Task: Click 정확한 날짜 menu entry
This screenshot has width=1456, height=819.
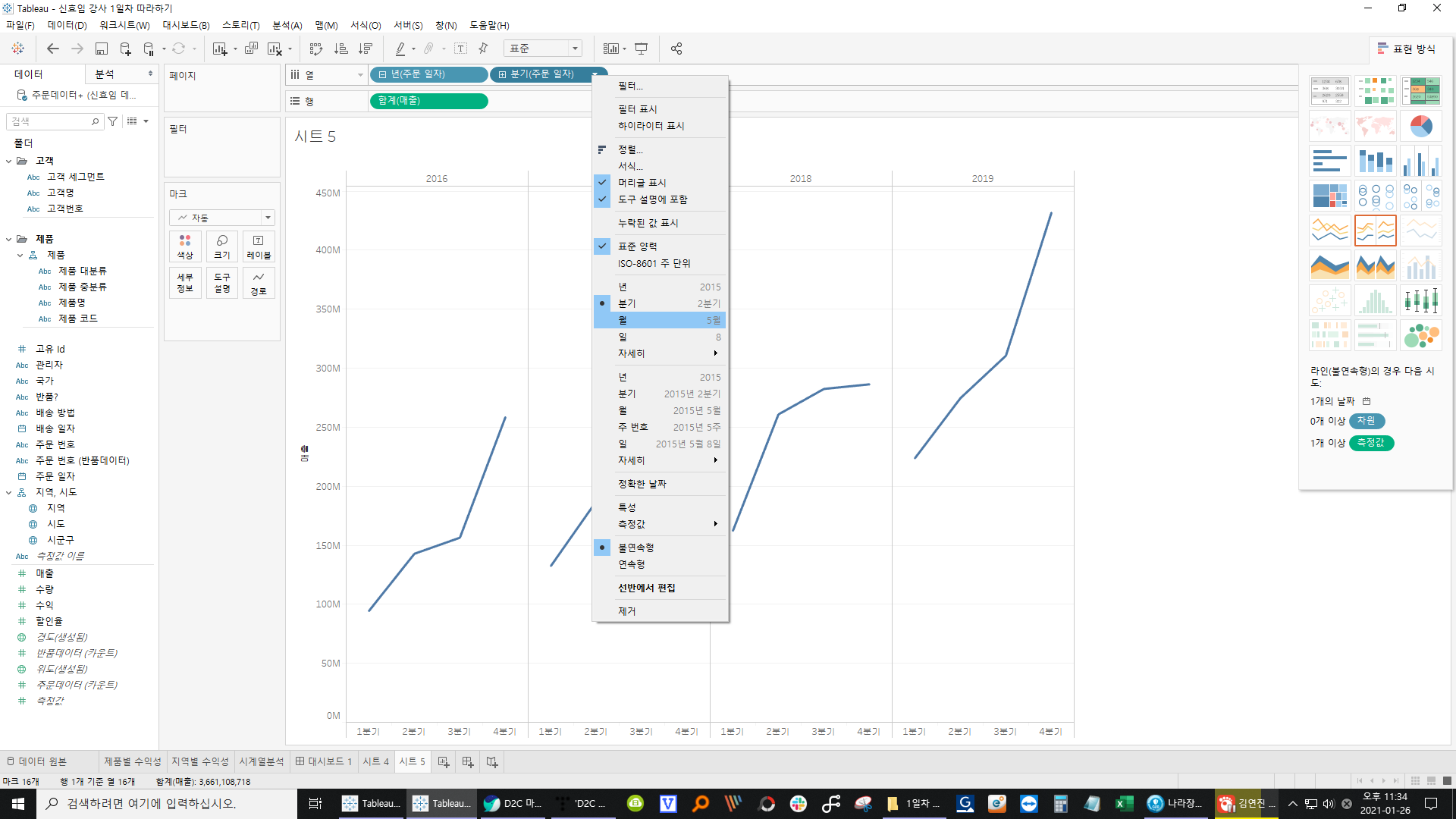Action: [x=660, y=484]
